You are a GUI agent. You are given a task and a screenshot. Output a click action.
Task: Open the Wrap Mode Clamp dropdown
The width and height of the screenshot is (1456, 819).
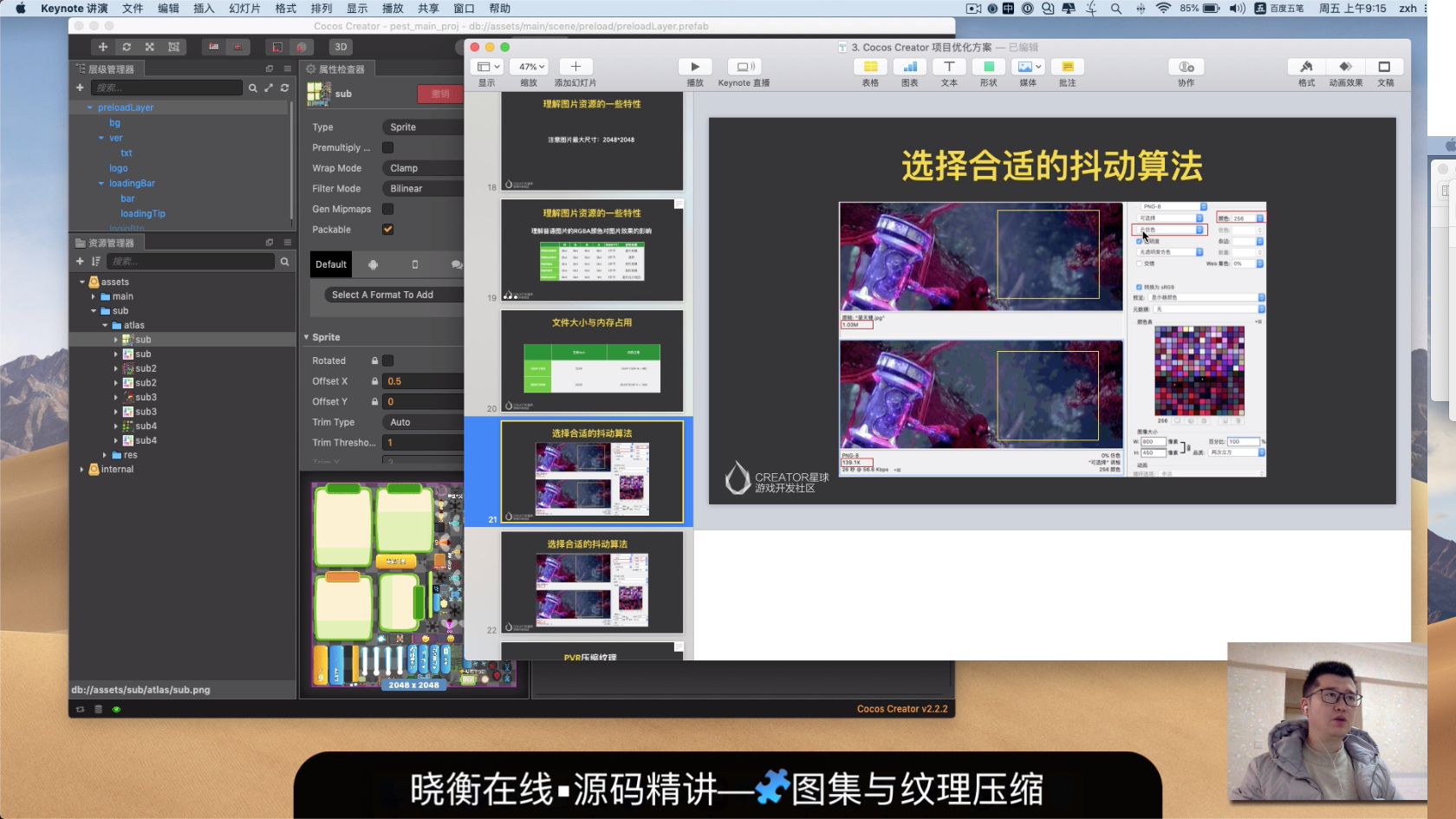pos(424,168)
